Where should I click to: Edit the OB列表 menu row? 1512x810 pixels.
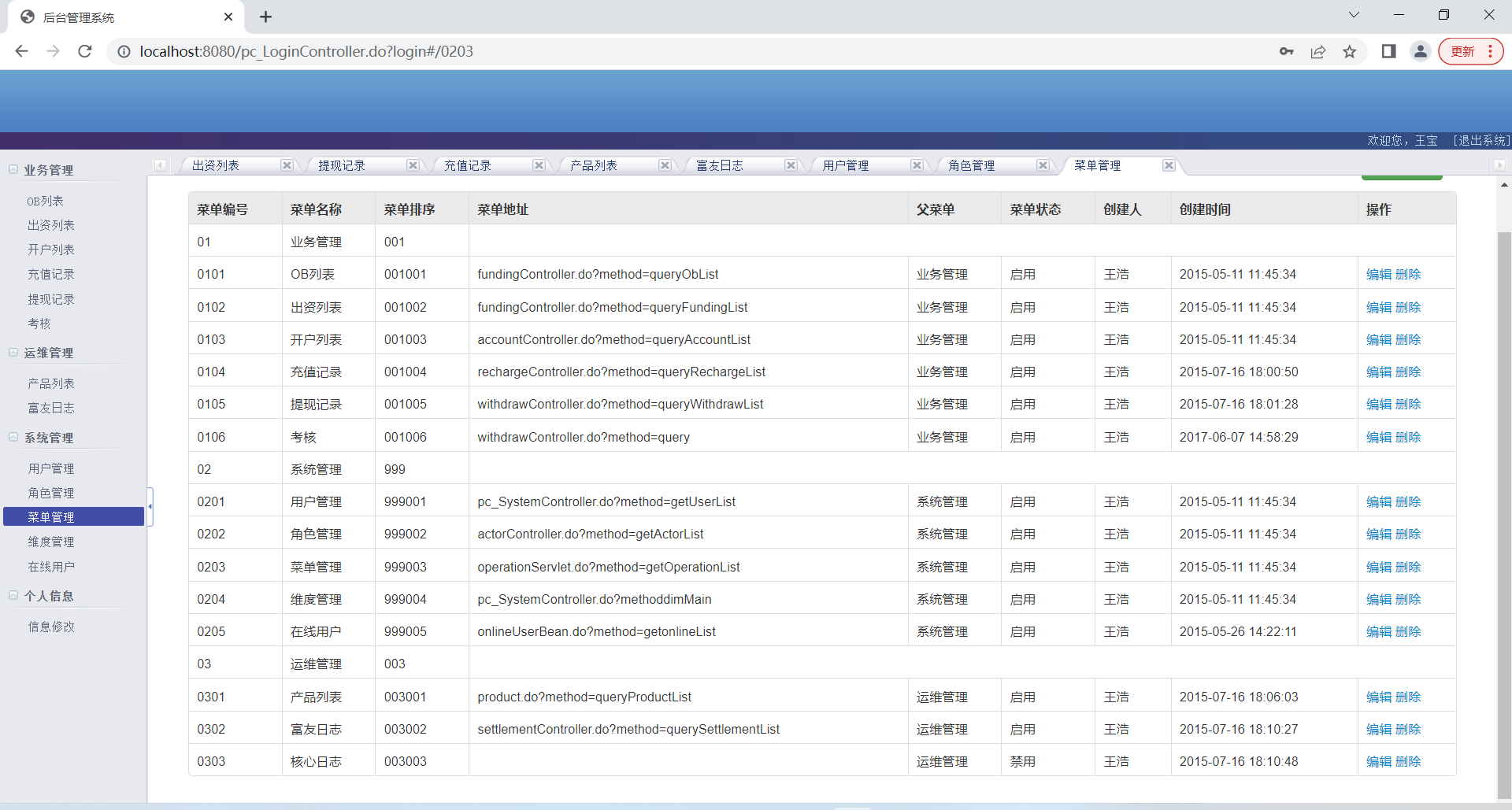[1378, 274]
